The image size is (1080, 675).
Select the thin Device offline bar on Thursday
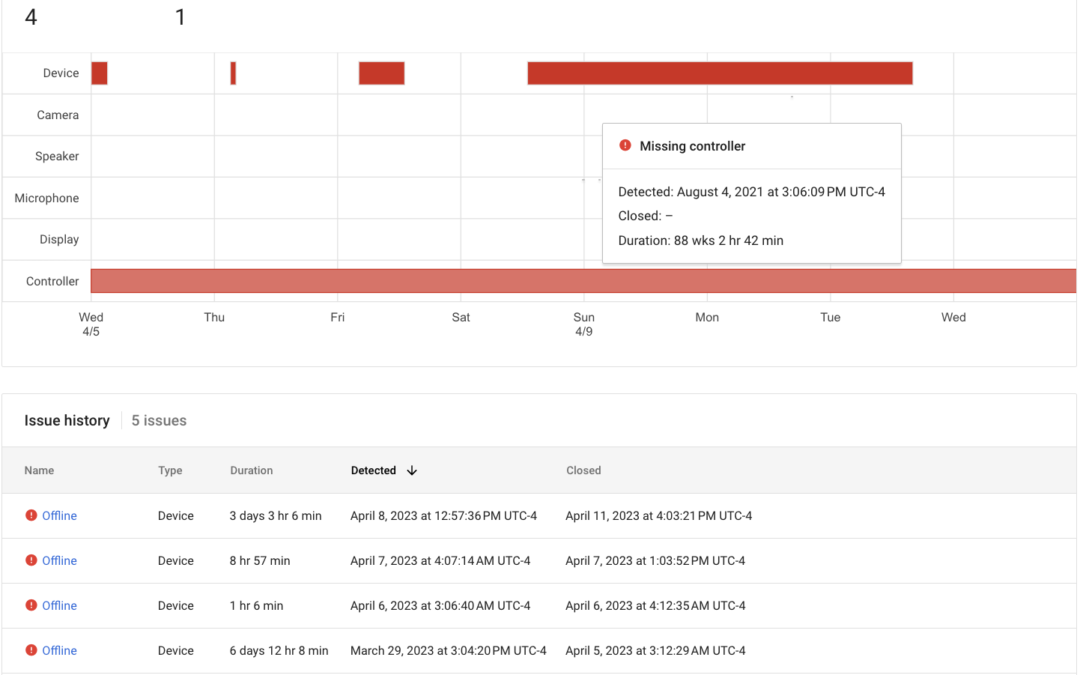(x=233, y=73)
